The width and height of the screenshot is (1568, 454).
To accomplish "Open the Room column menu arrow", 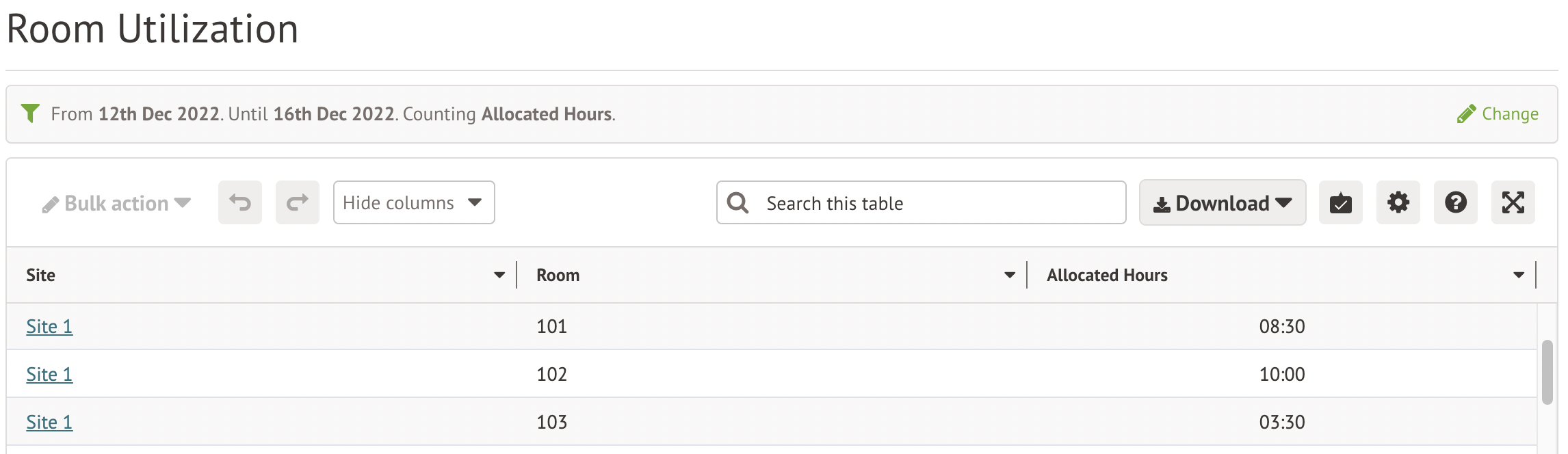I will (1010, 275).
